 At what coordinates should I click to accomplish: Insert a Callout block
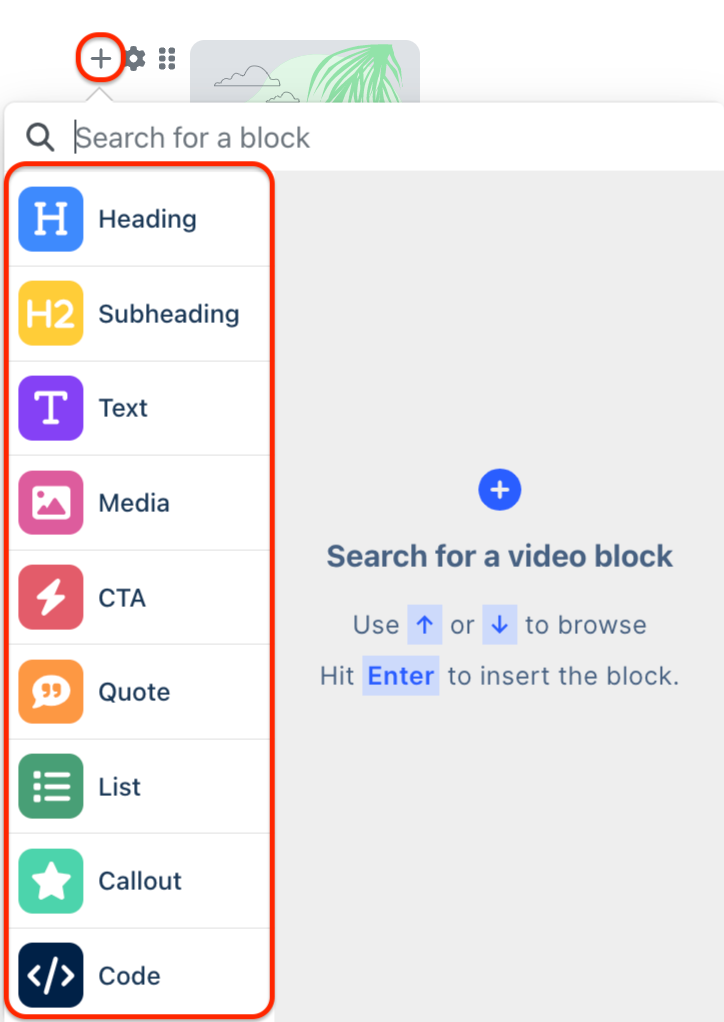coord(139,881)
